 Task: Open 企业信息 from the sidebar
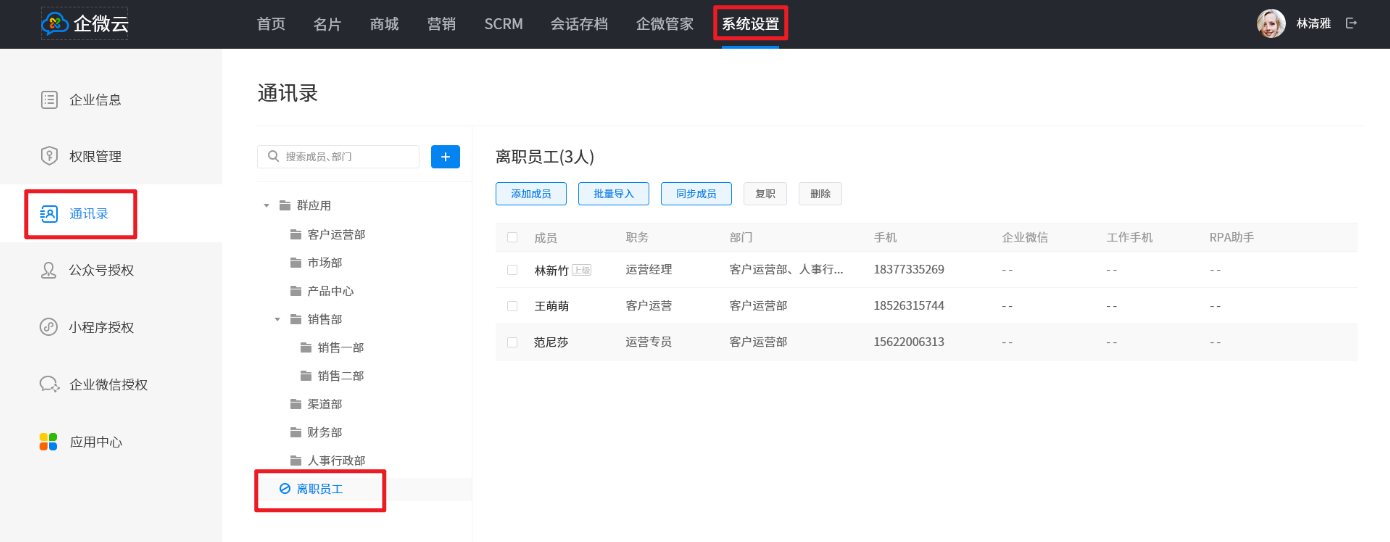(95, 100)
